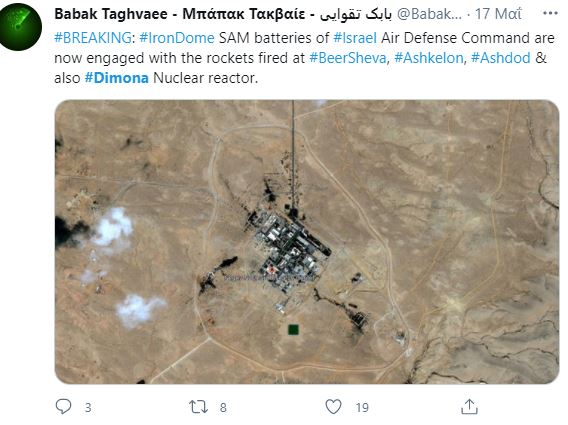Open the #Ashdod hashtag link
The height and width of the screenshot is (425, 568).
[501, 58]
